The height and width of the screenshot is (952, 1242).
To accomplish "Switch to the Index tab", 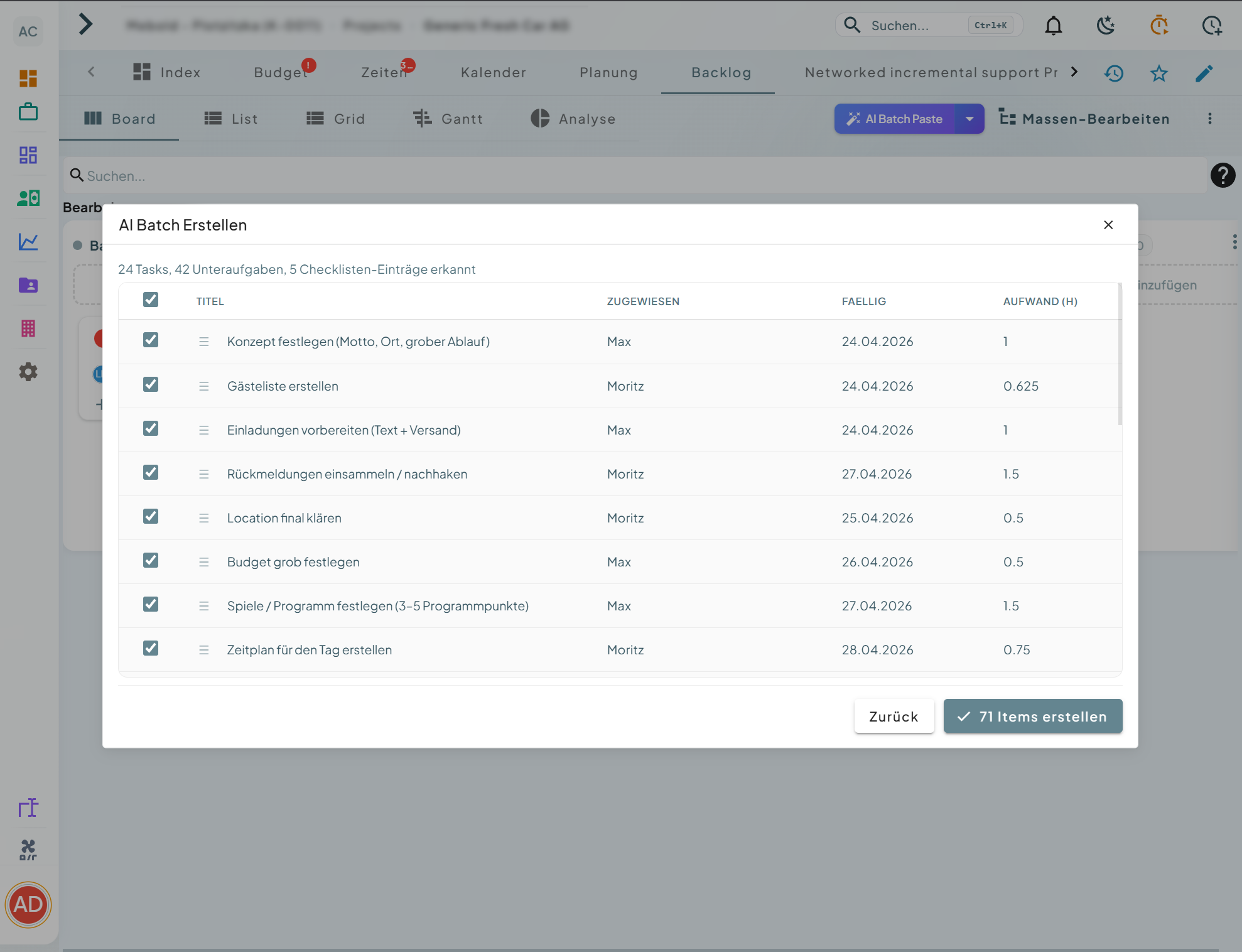I will (167, 72).
